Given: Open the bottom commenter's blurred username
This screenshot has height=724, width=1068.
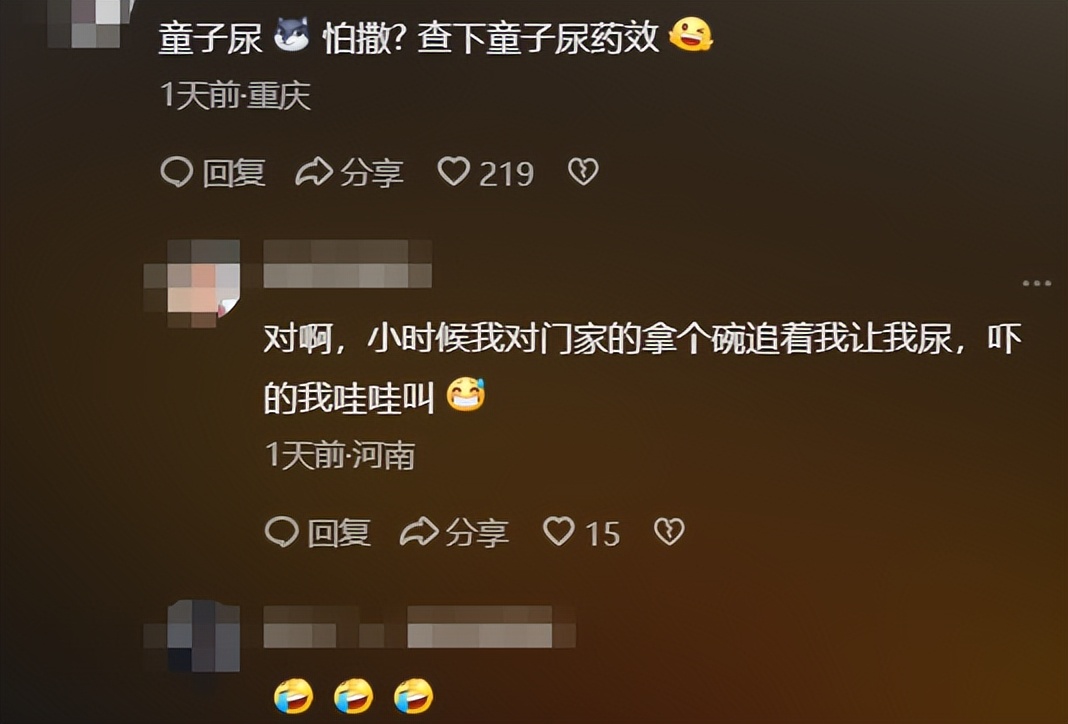Looking at the screenshot, I should 420,626.
